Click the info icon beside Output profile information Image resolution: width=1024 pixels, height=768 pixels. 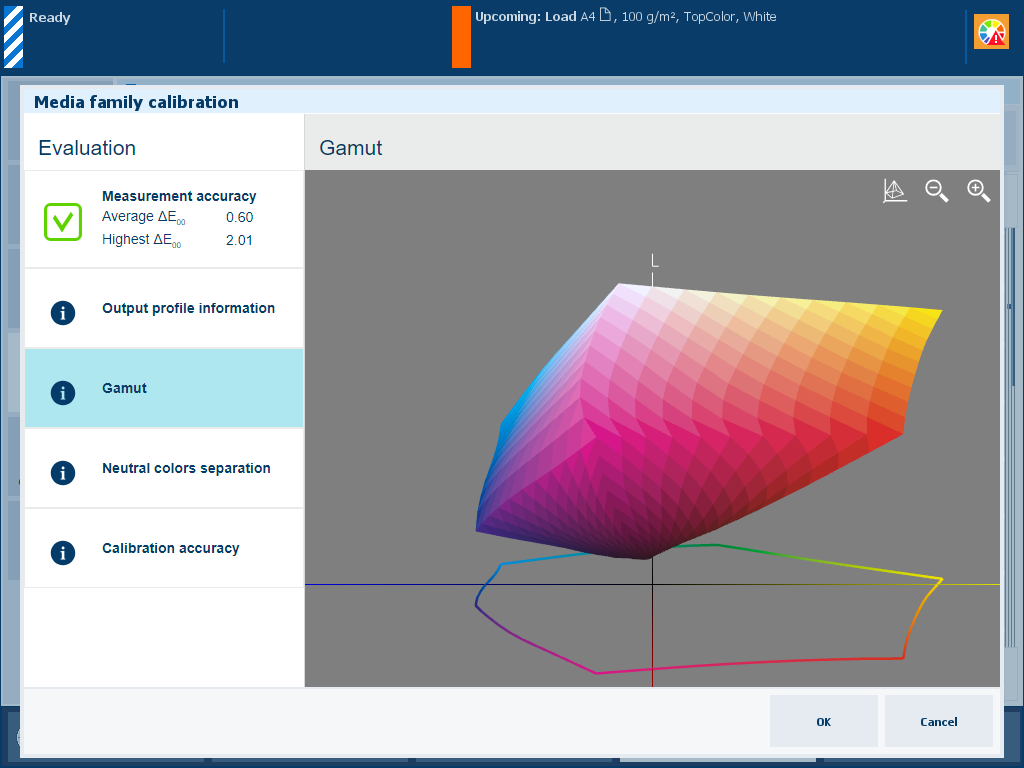click(63, 312)
